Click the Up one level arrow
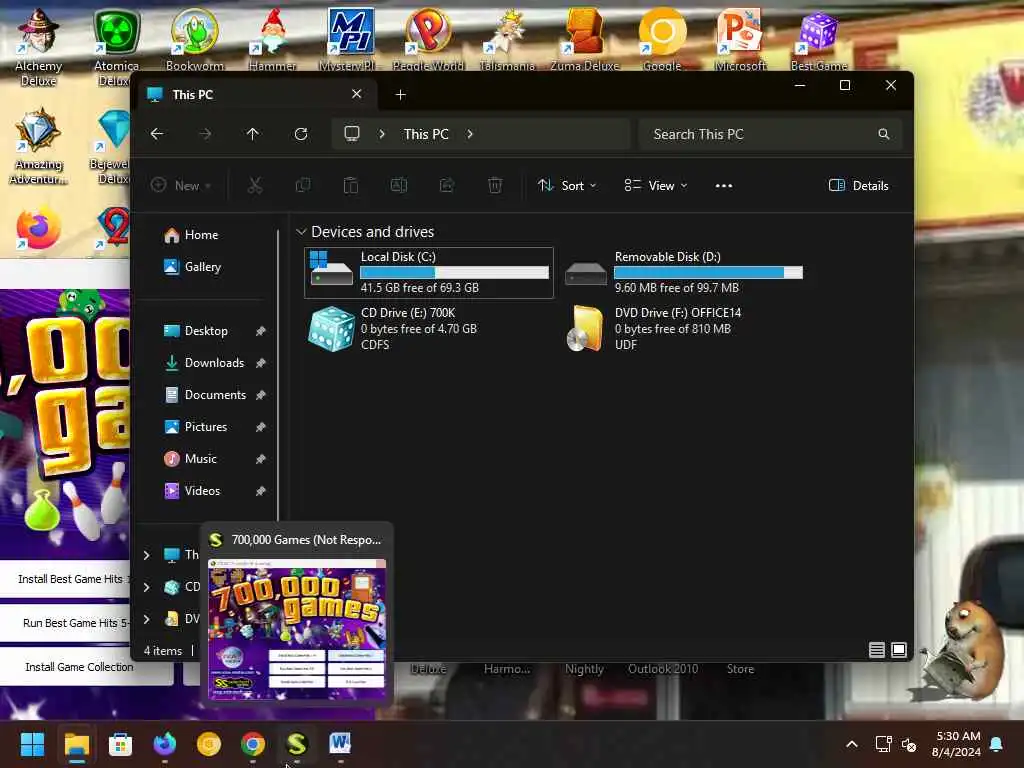 click(x=253, y=134)
